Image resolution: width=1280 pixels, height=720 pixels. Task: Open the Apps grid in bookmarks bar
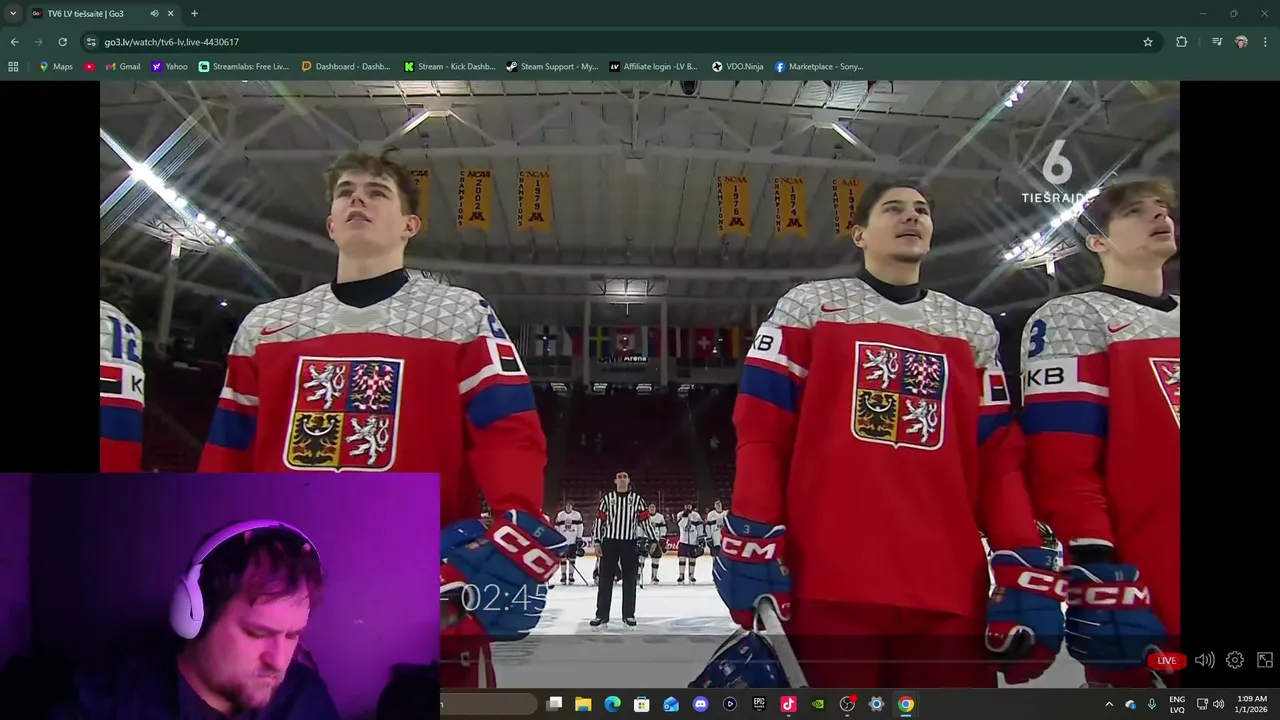coord(13,67)
